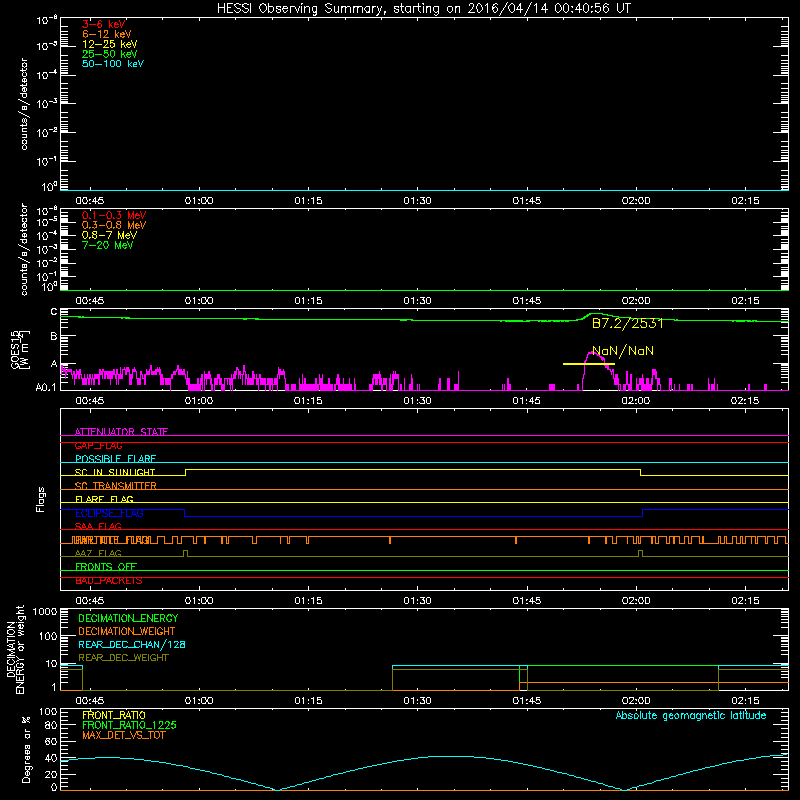The image size is (800, 800).
Task: Click the 0.3-0.8 MeV legend entry
Action: [114, 225]
